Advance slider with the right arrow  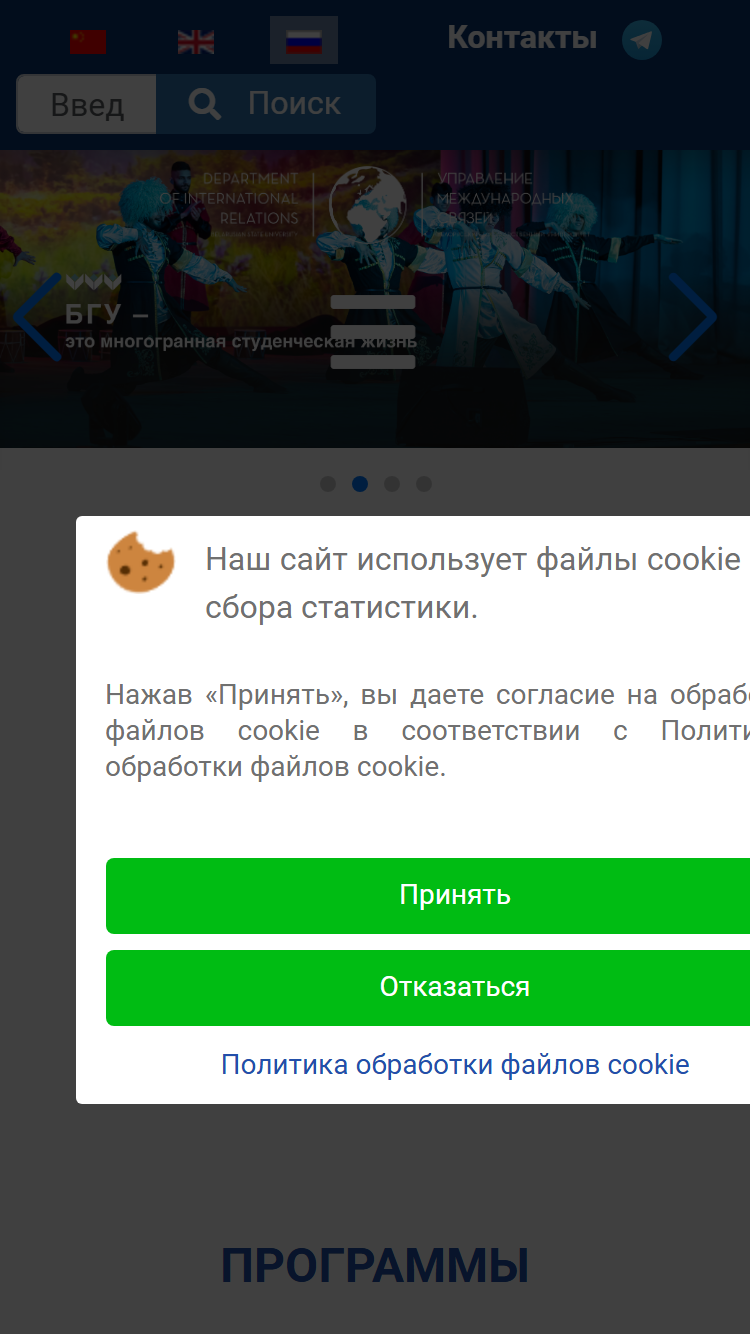tap(692, 317)
